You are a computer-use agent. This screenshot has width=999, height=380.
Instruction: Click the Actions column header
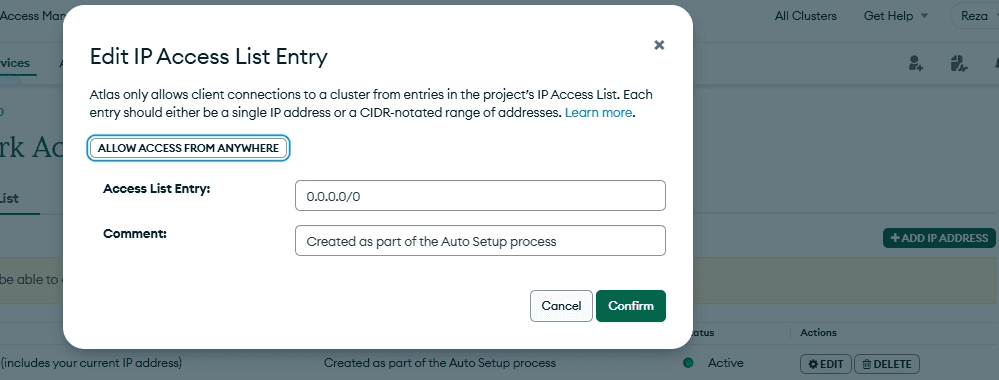click(818, 333)
